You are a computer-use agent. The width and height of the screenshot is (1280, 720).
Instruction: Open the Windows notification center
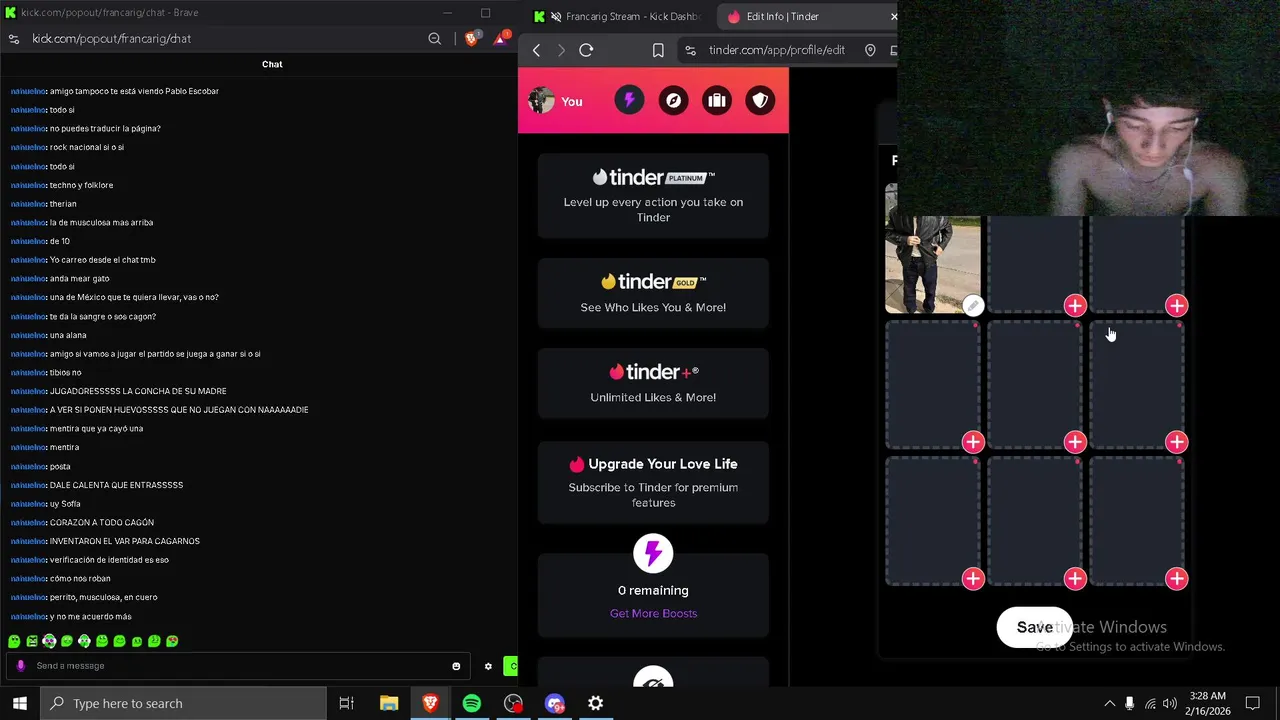coord(1252,703)
